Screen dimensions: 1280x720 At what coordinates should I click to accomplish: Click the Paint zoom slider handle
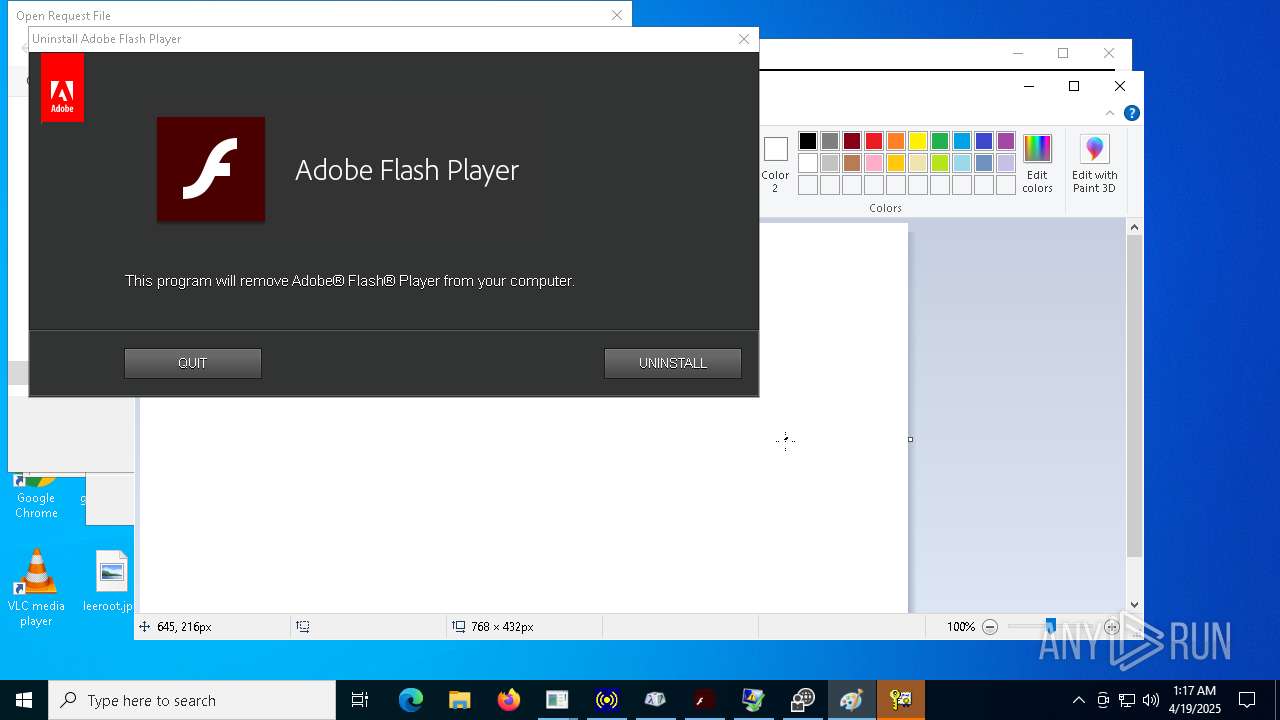(x=1050, y=627)
